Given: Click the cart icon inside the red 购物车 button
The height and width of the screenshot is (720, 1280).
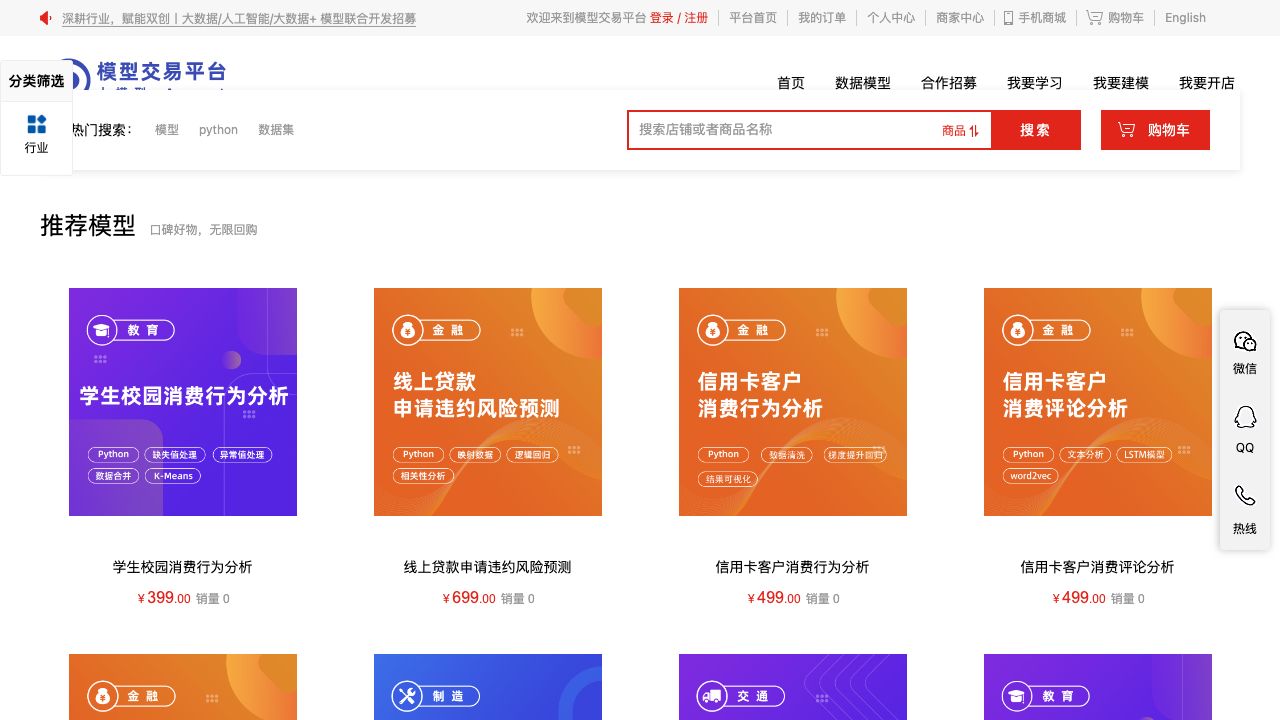Looking at the screenshot, I should coord(1127,129).
